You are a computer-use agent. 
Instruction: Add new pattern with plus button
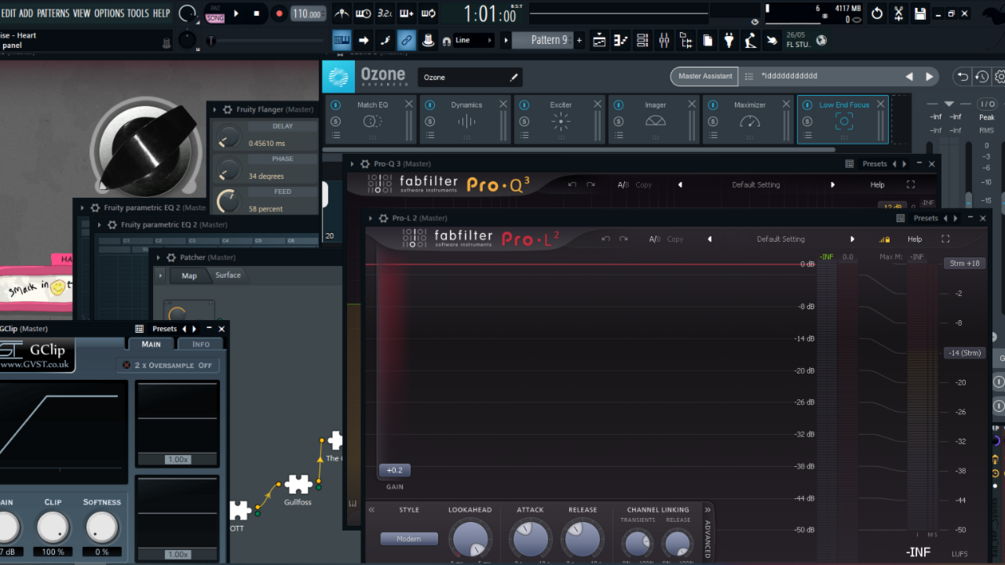(x=579, y=40)
